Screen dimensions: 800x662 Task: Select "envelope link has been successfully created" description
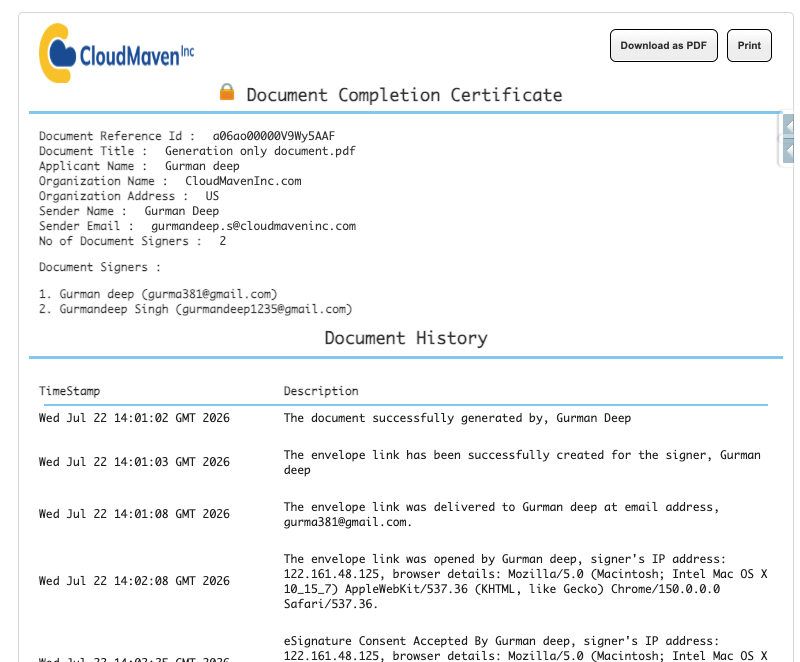tap(522, 462)
